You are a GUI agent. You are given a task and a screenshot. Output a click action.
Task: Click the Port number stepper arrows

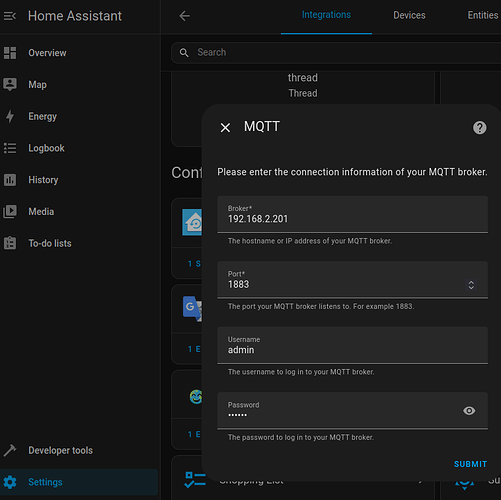click(x=471, y=285)
